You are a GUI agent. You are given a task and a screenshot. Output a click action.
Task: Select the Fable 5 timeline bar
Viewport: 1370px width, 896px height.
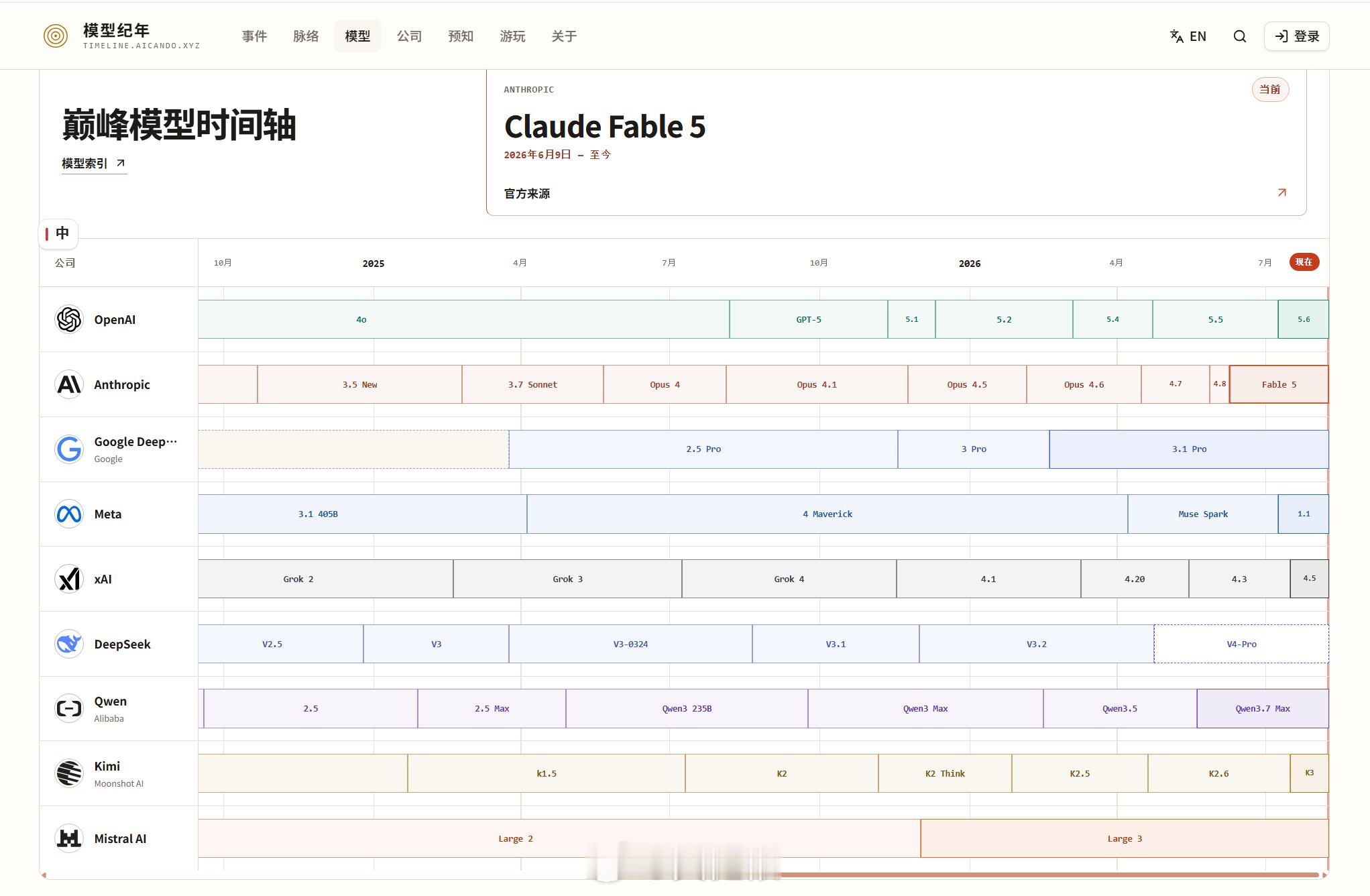[x=1279, y=384]
